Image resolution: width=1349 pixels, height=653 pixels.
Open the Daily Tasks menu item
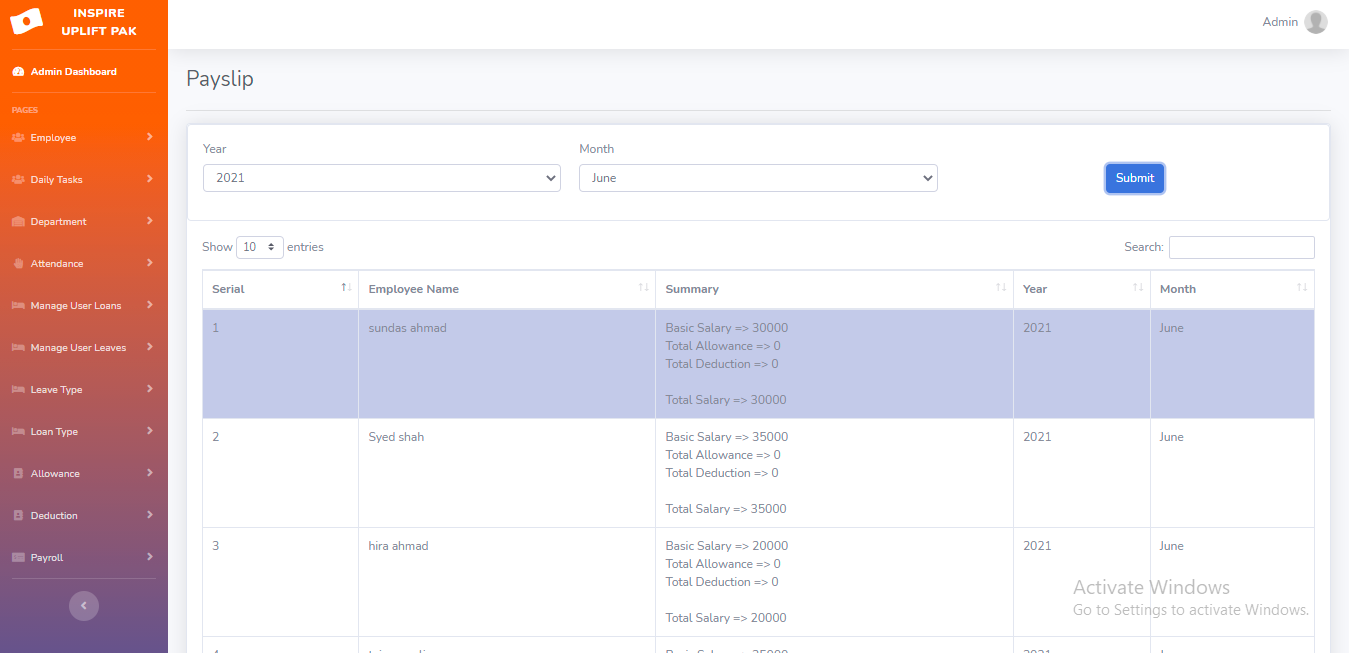[x=57, y=180]
